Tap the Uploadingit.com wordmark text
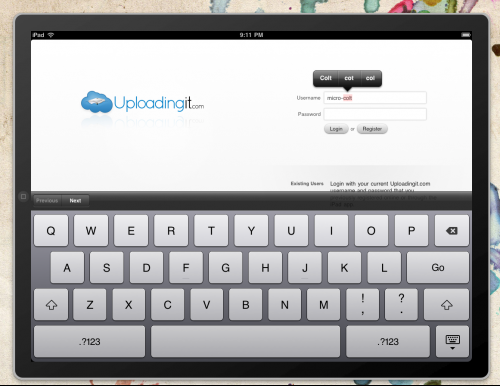 tap(159, 103)
